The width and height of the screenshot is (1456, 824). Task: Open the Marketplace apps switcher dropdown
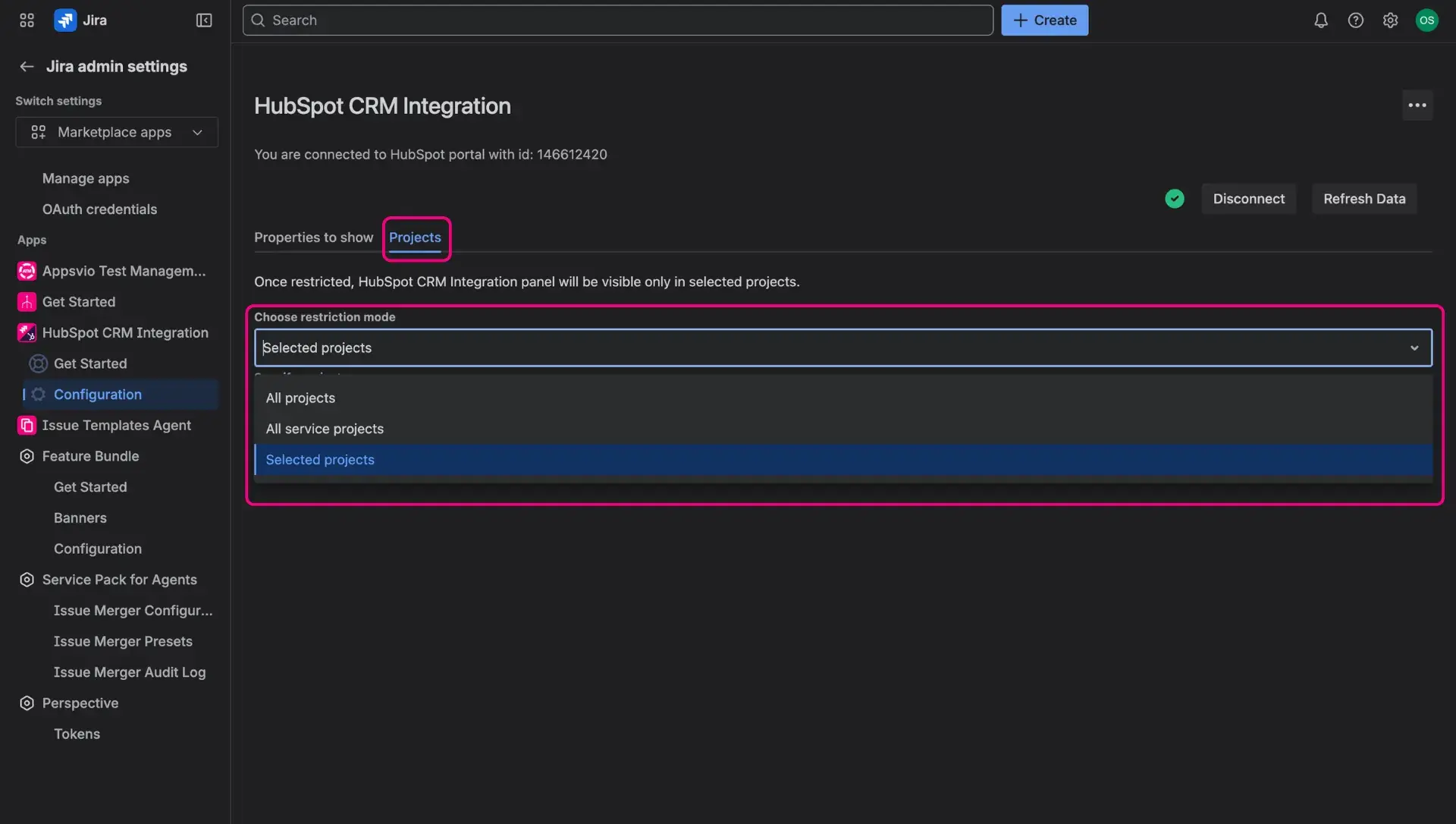(116, 132)
